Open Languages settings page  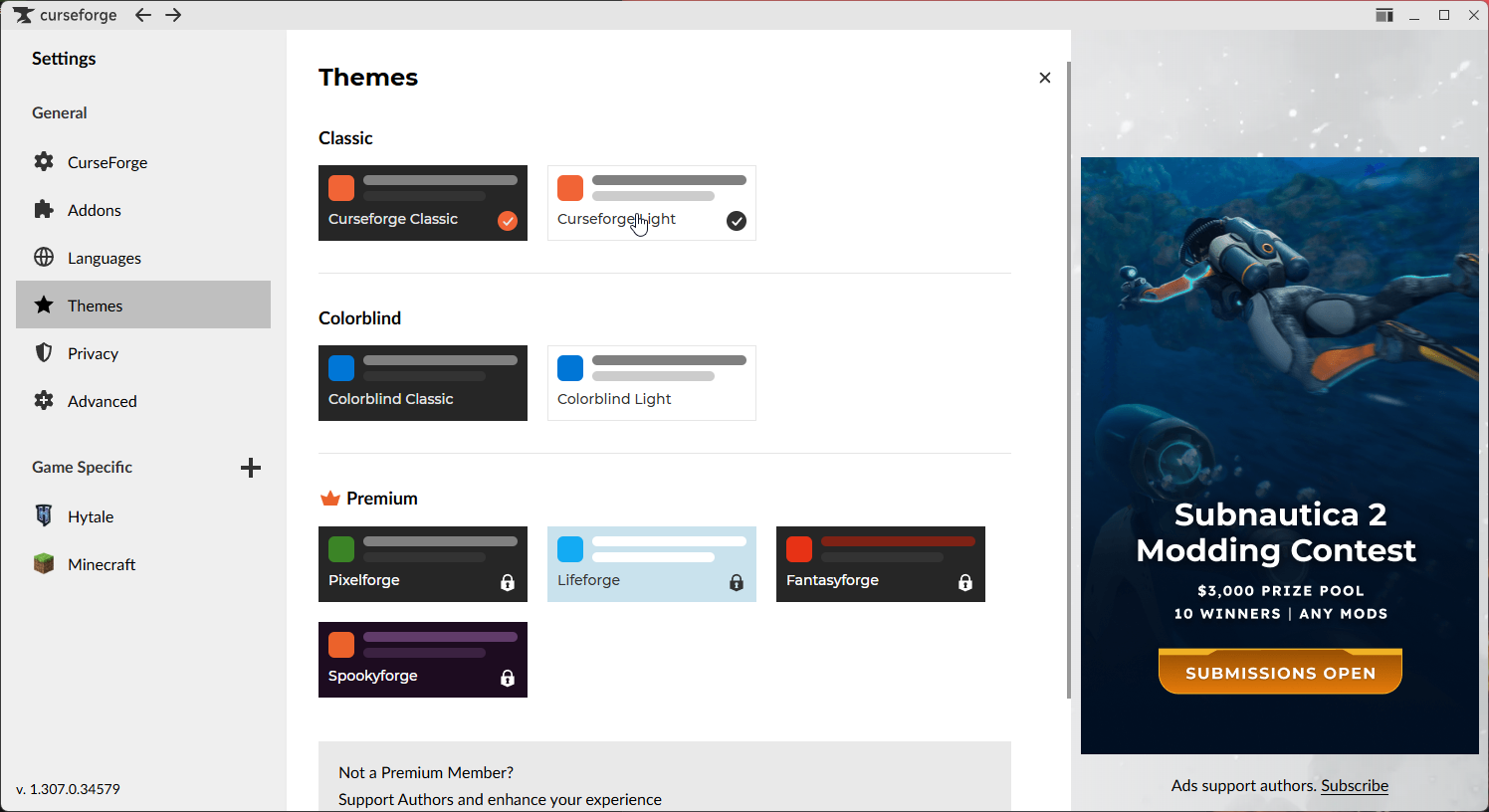143,257
